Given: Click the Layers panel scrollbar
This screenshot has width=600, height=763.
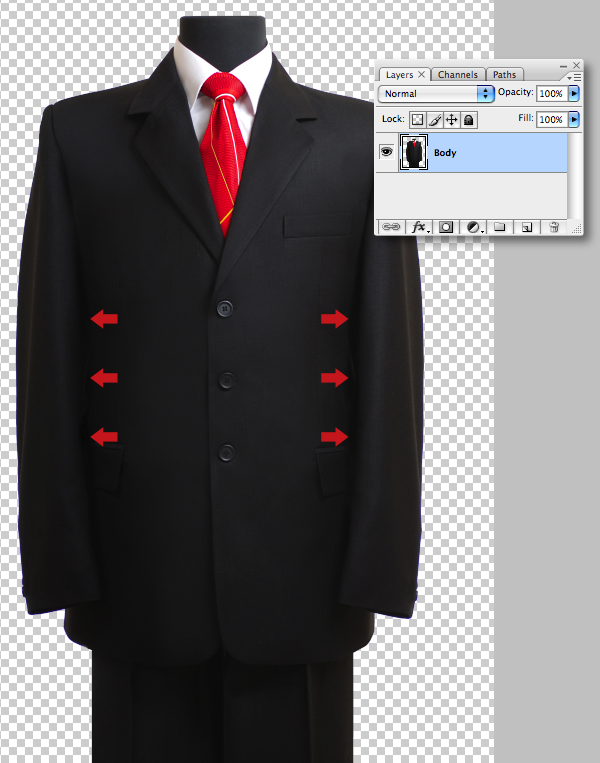Looking at the screenshot, I should click(x=575, y=176).
